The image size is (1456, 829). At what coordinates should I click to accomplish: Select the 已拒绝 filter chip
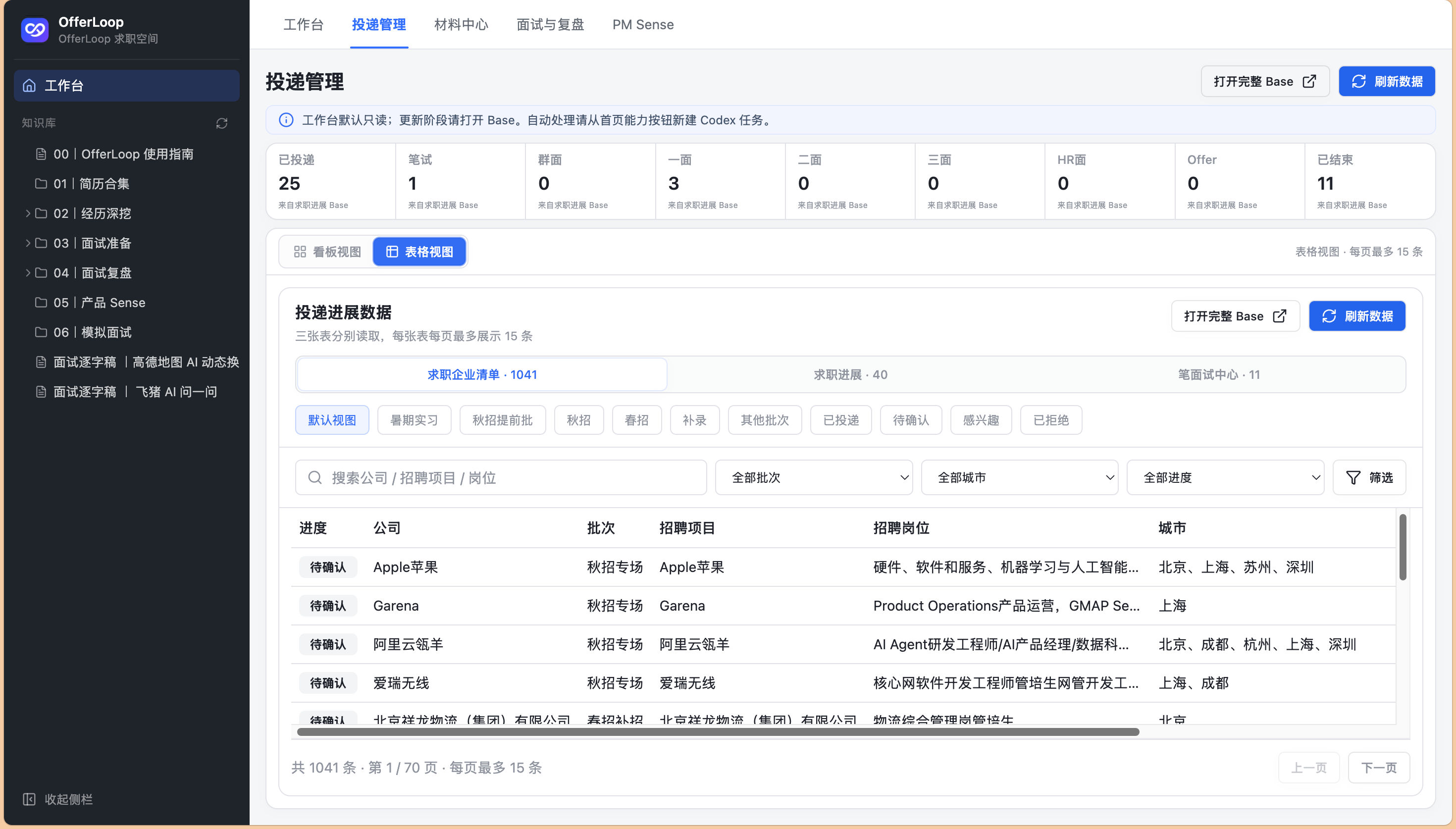tap(1051, 420)
